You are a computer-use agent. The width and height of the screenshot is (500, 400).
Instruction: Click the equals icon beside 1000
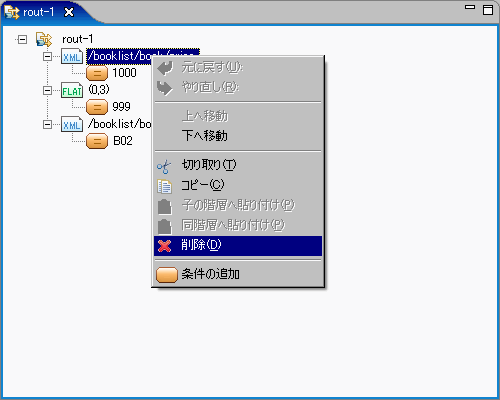pyautogui.click(x=97, y=73)
